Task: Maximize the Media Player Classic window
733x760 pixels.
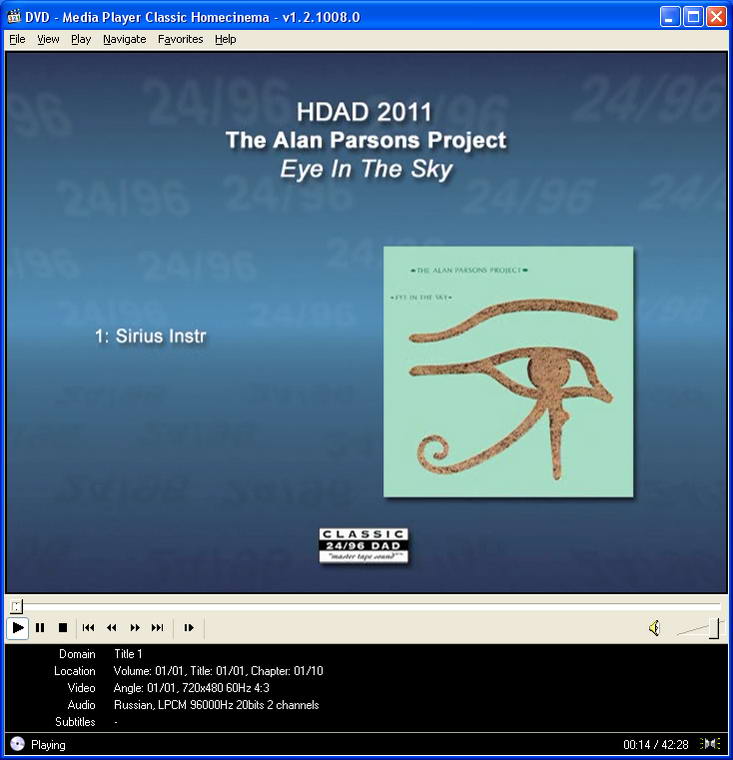Action: (x=693, y=17)
